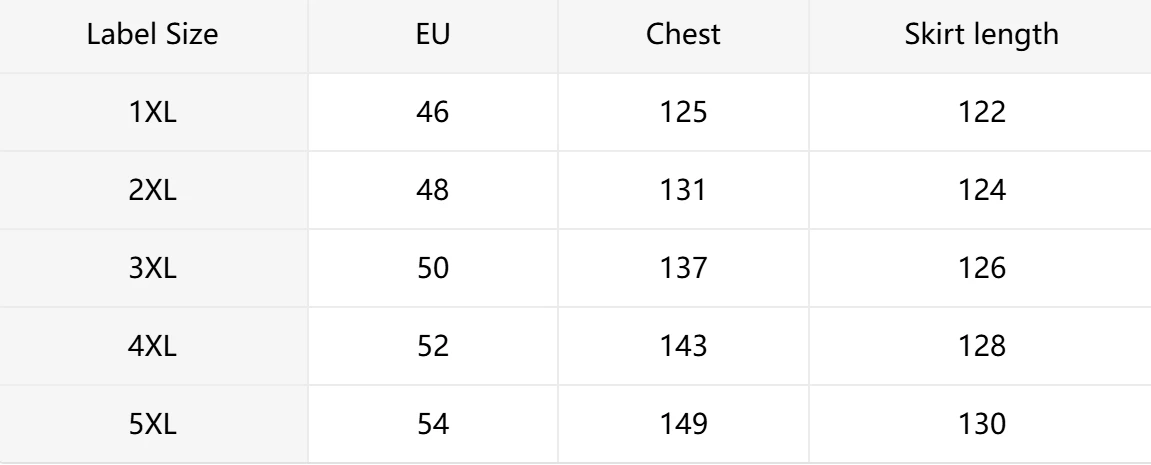The width and height of the screenshot is (1151, 465).
Task: Click chest value 149
Action: 683,424
